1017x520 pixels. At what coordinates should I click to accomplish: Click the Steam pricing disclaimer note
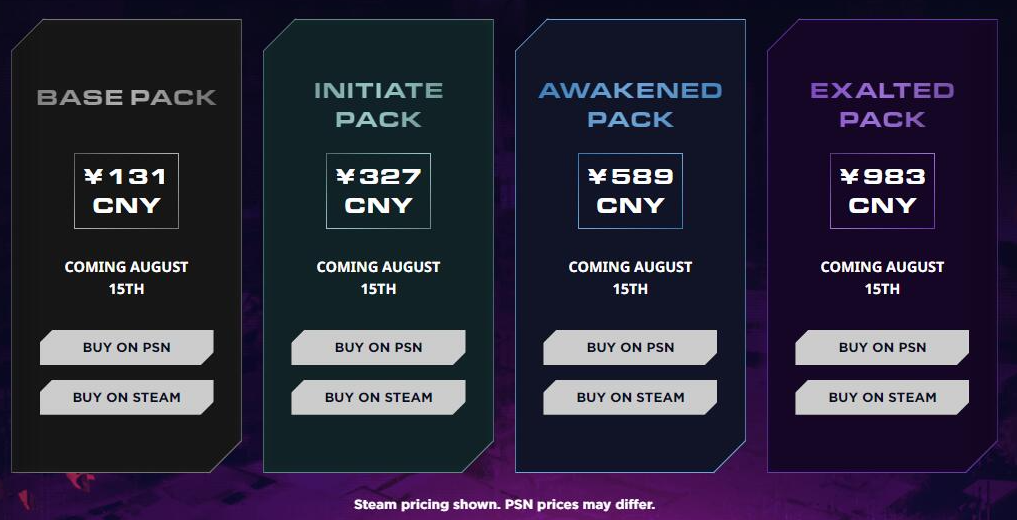[504, 505]
